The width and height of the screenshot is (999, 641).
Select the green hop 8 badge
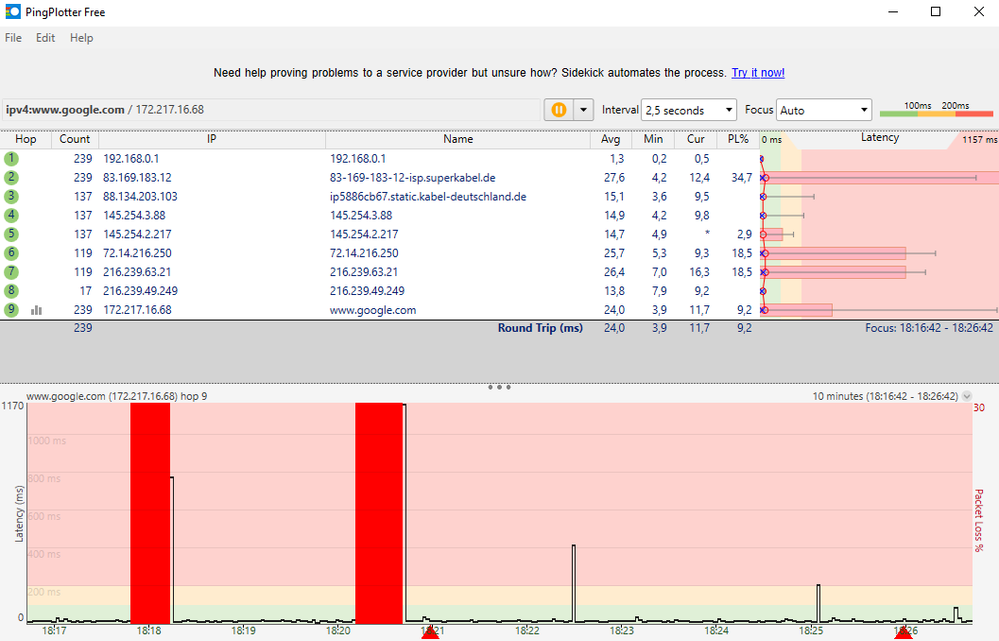click(9, 291)
